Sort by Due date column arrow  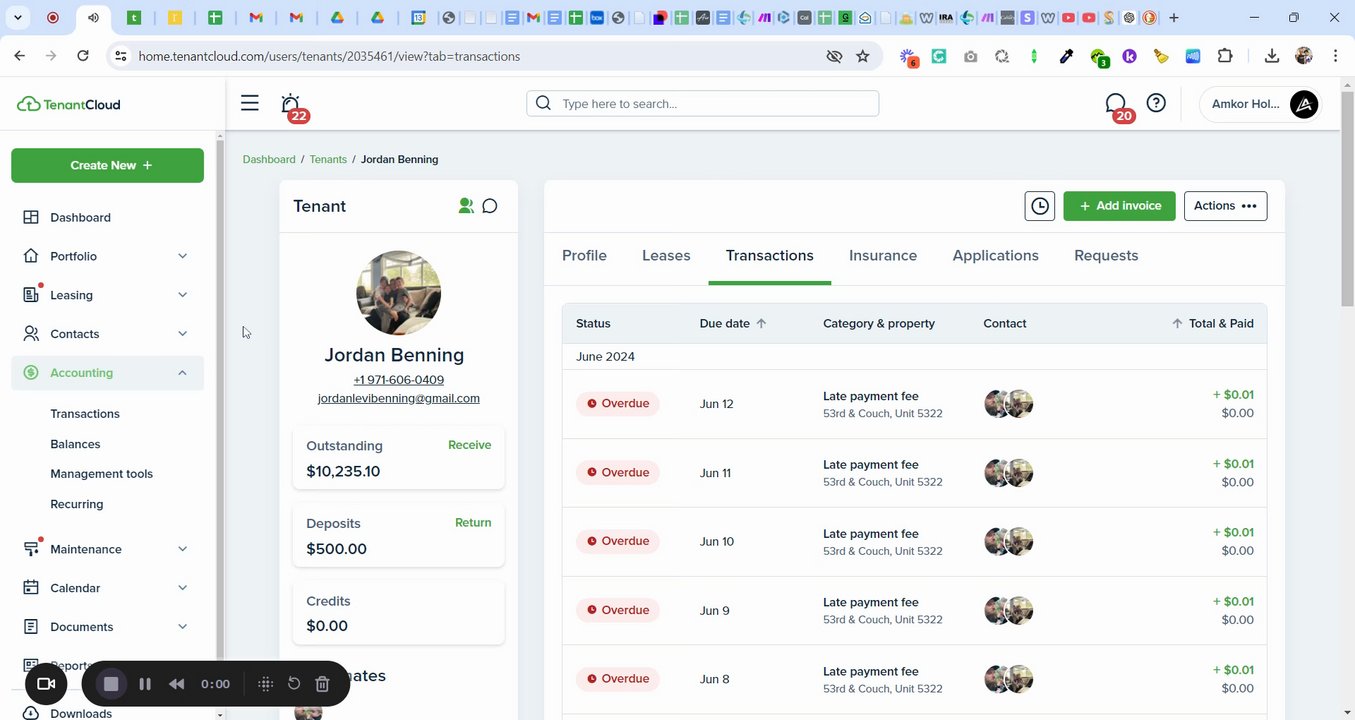coord(761,323)
